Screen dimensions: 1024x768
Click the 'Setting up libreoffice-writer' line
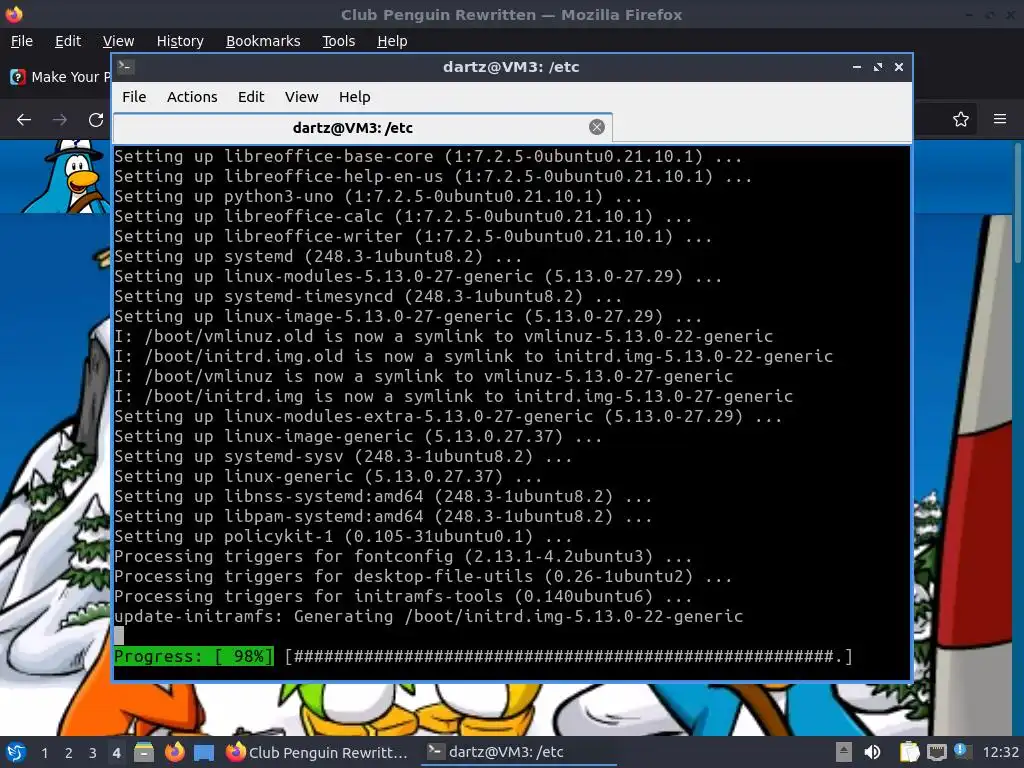coord(413,236)
